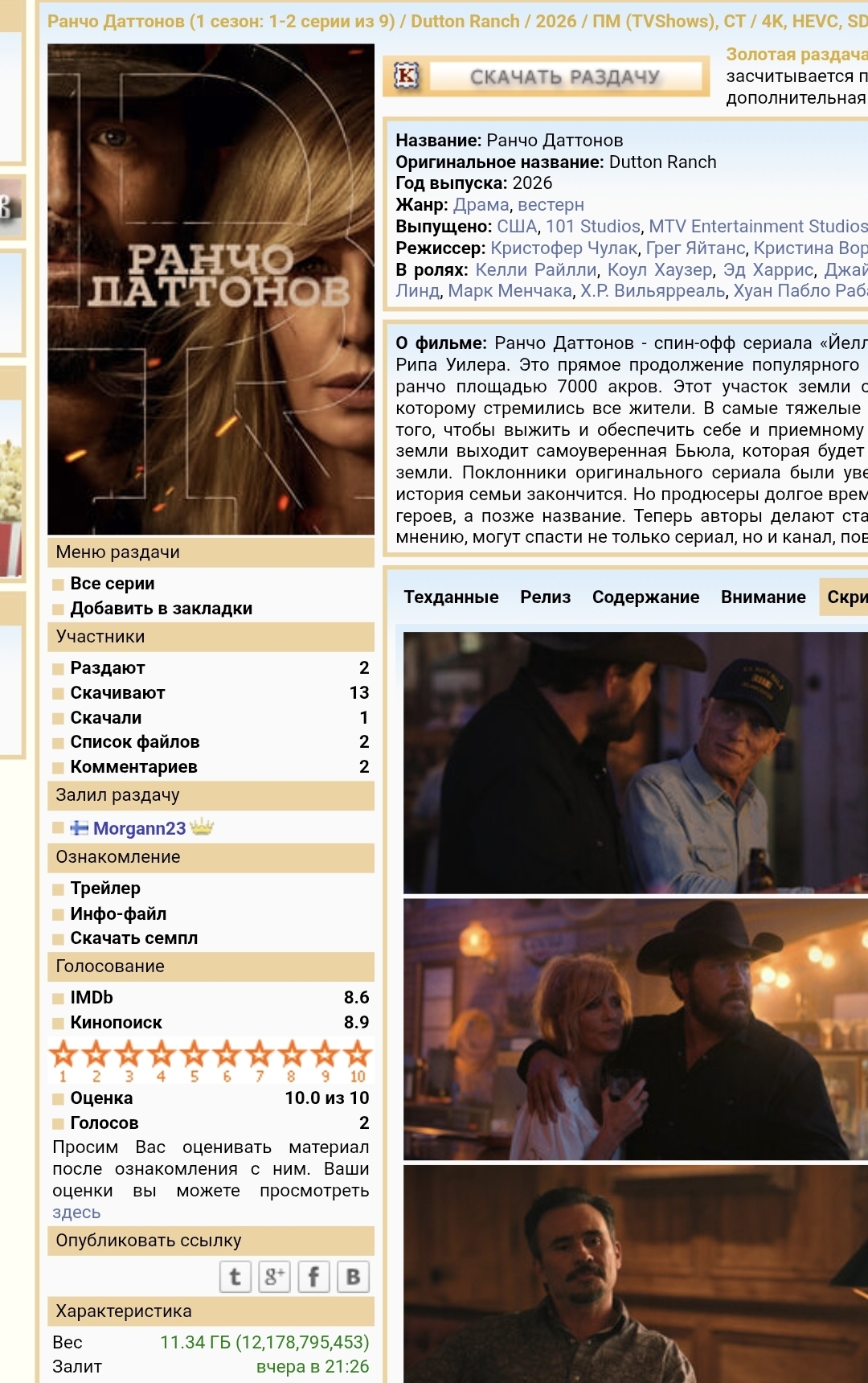
Task: Click the Ранчо Даттонов poster image
Action: pyautogui.click(x=211, y=289)
